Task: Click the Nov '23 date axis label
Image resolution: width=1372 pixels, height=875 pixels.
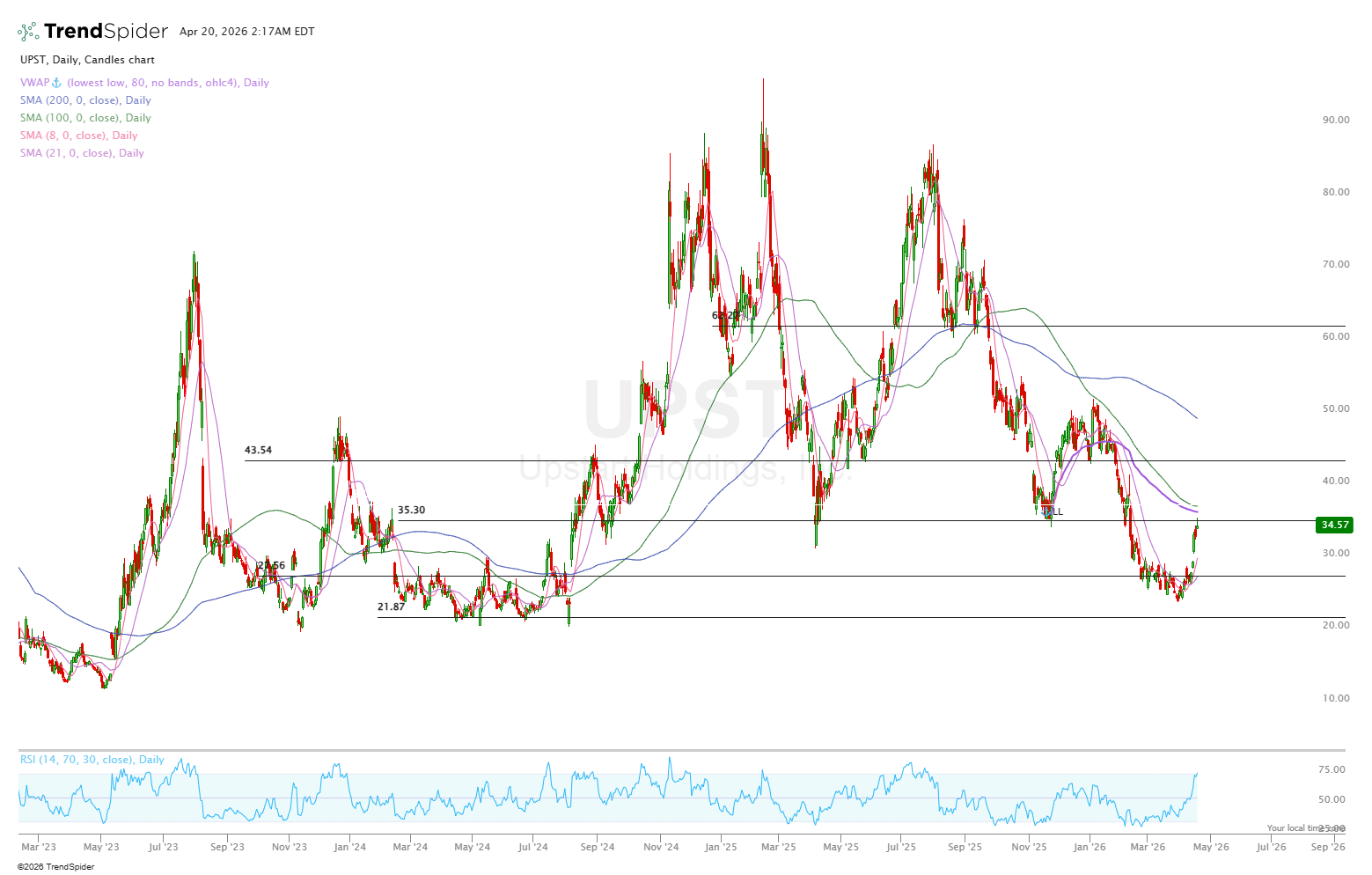Action: pyautogui.click(x=290, y=847)
